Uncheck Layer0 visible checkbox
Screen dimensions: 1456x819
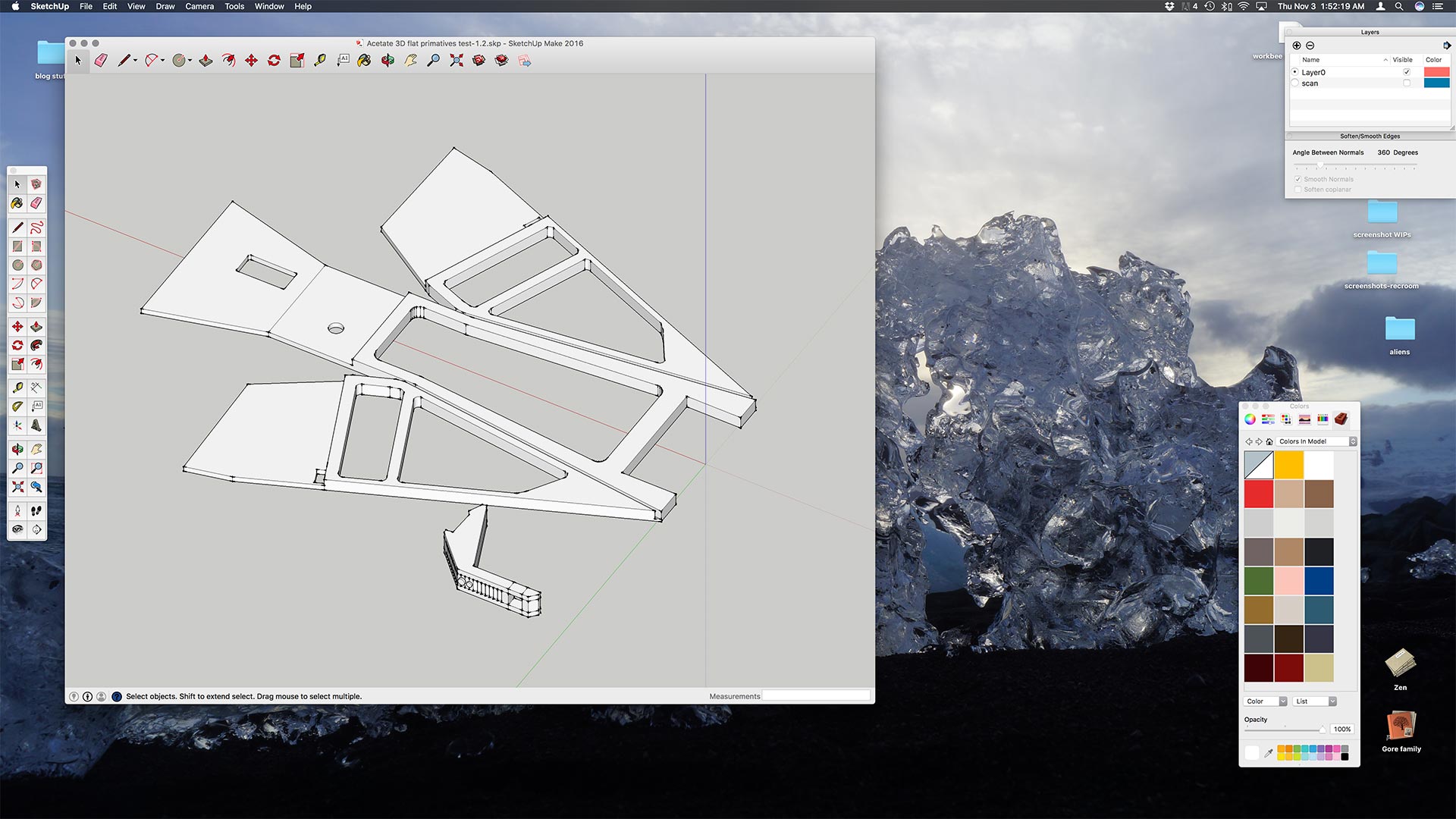1407,72
